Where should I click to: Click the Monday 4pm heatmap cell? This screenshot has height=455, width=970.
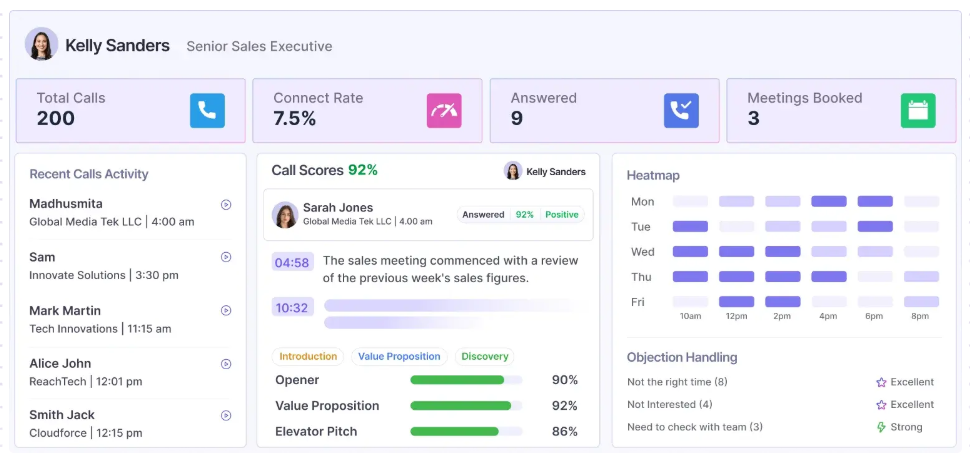pyautogui.click(x=828, y=202)
